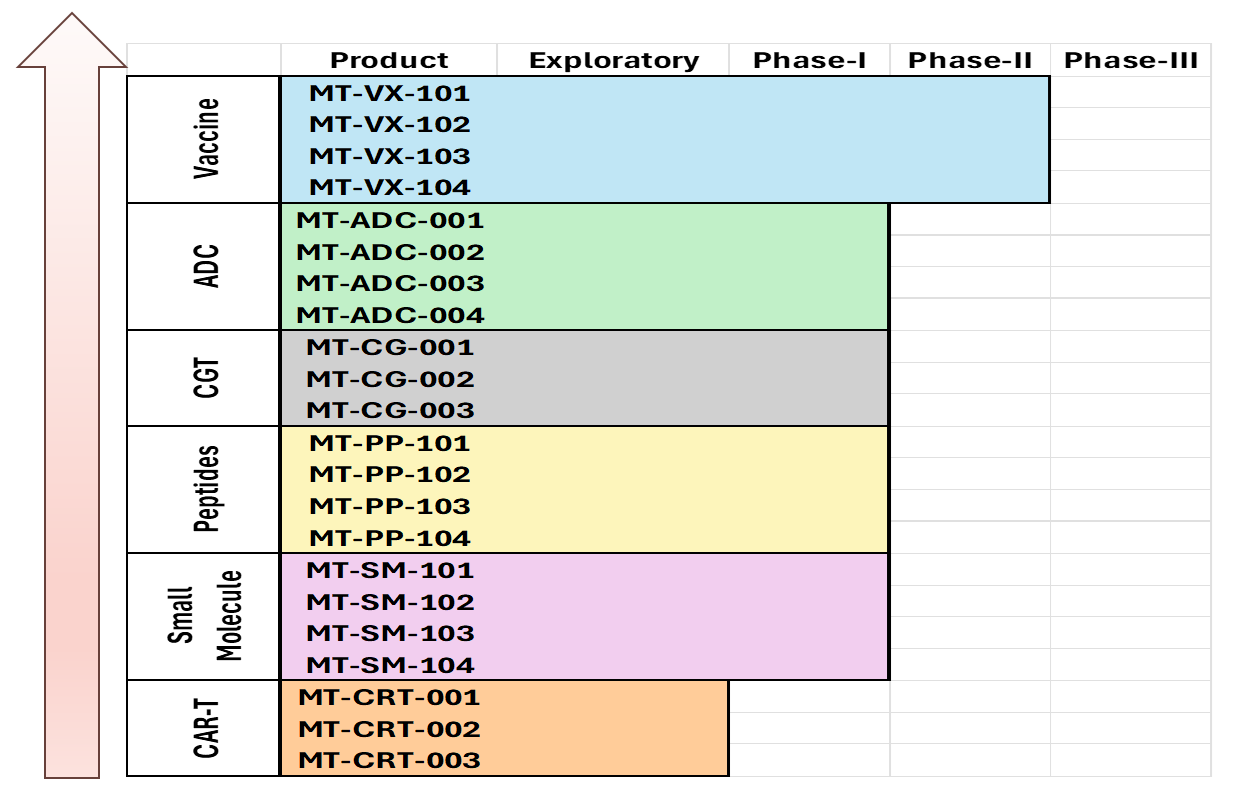
Task: Click product MT-CRT-001
Action: pyautogui.click(x=389, y=698)
